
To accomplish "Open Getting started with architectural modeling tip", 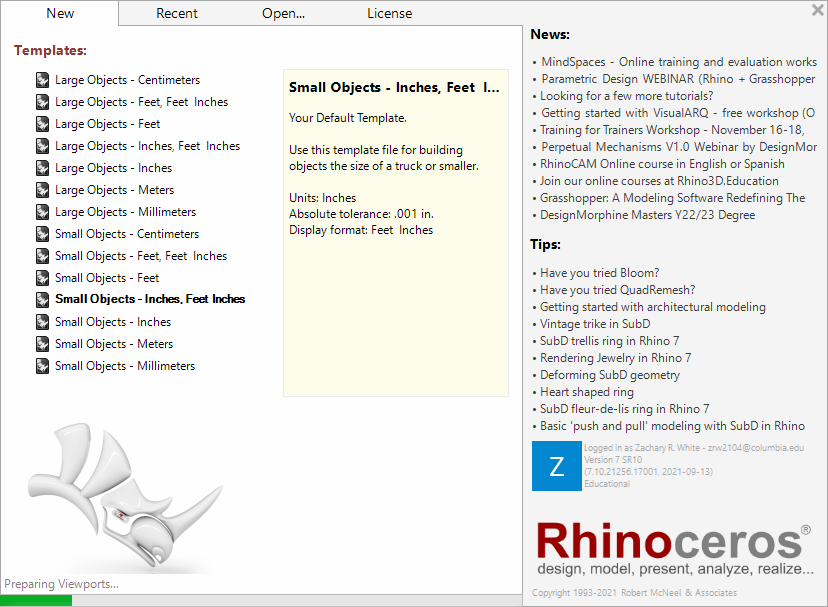I will tap(653, 306).
